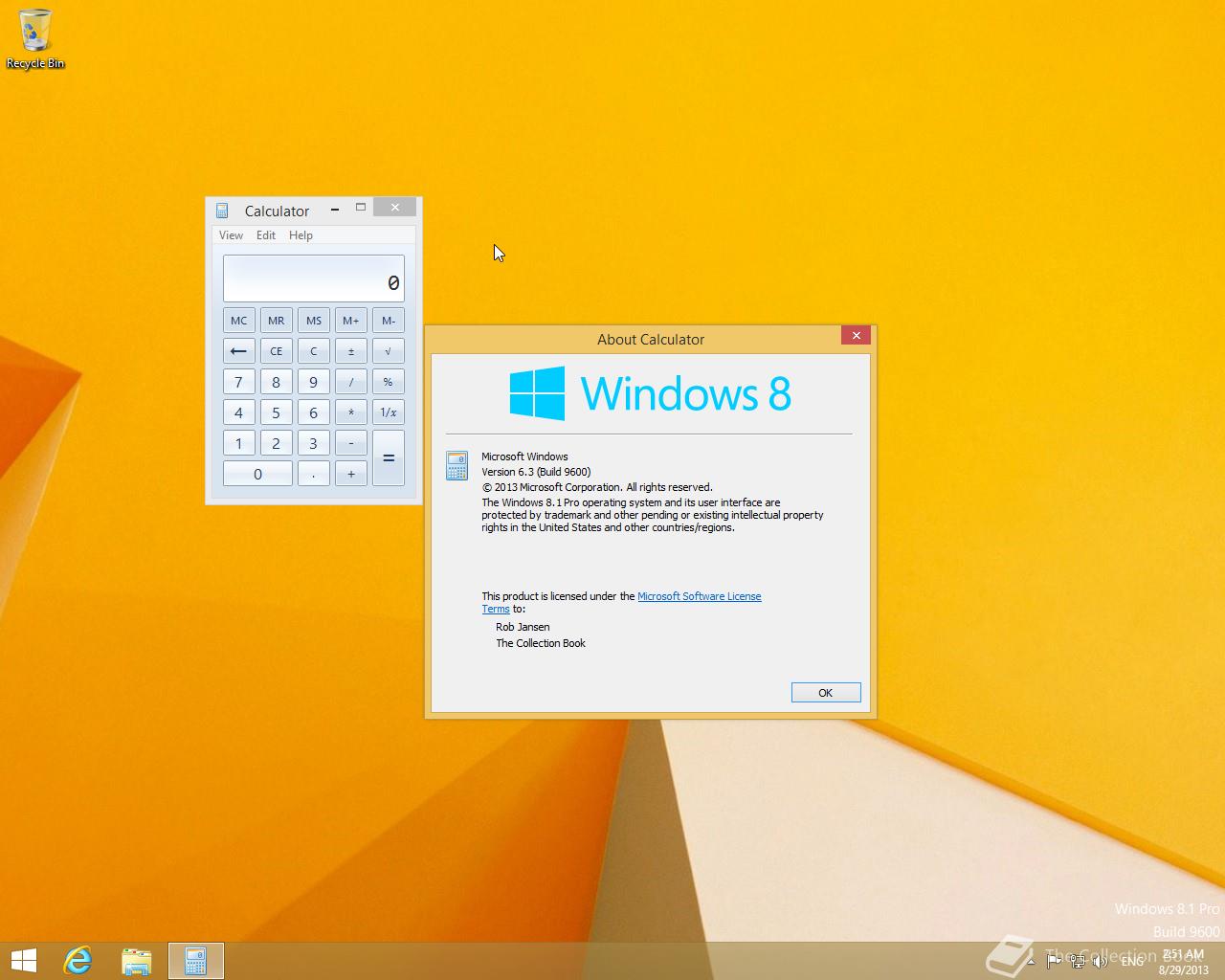Click the backspace arrow button in Calculator
This screenshot has width=1225, height=980.
[x=239, y=351]
